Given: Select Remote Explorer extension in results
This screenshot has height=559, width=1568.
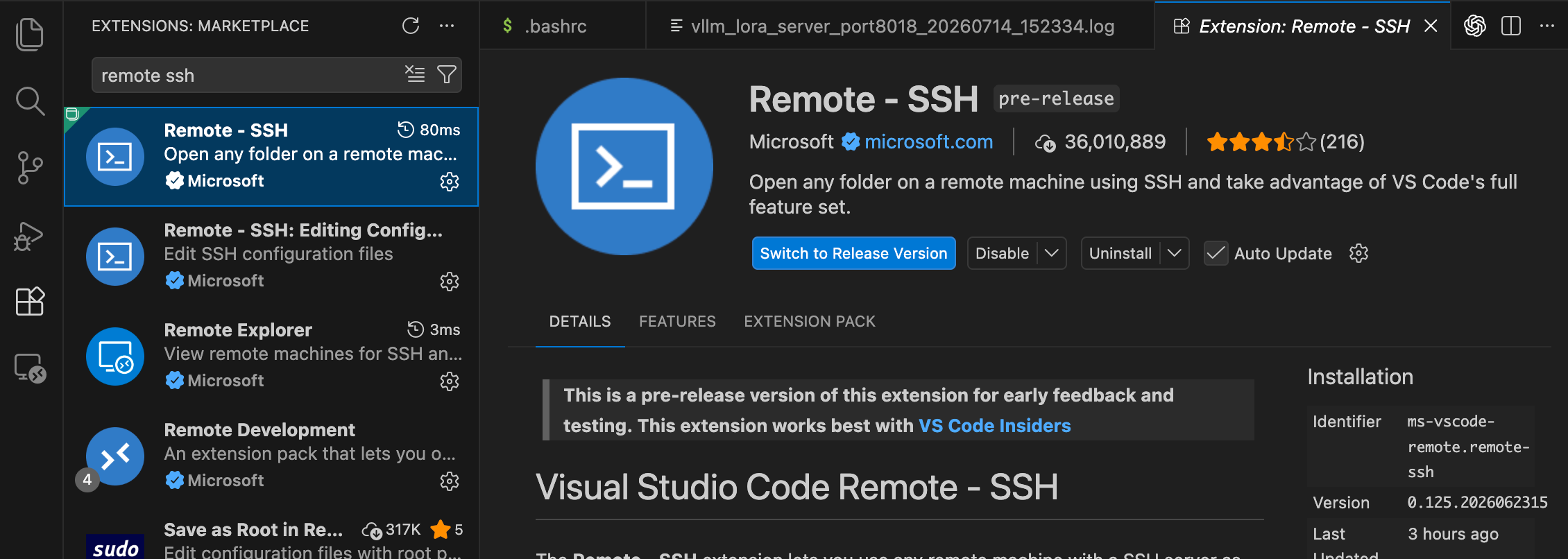Looking at the screenshot, I should [271, 356].
